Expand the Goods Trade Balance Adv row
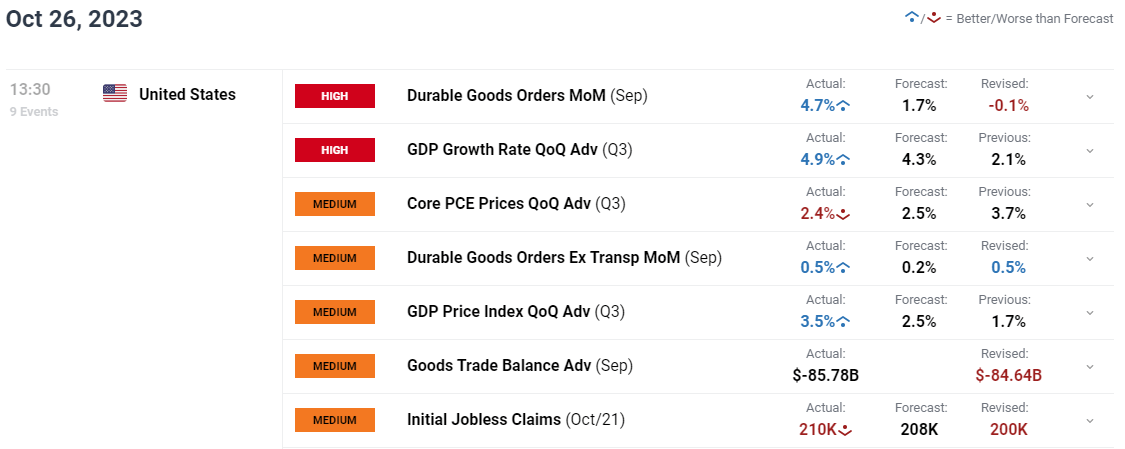The width and height of the screenshot is (1125, 449). [1089, 367]
